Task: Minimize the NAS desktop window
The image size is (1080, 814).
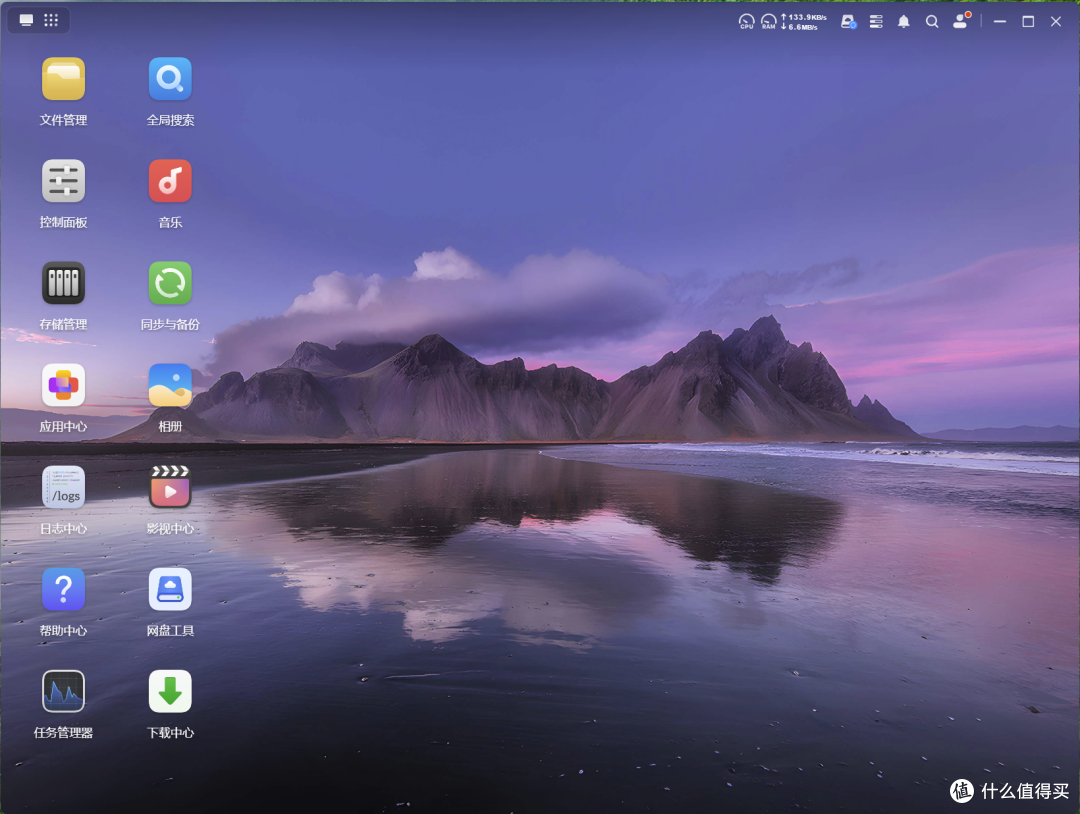Action: pyautogui.click(x=1000, y=21)
